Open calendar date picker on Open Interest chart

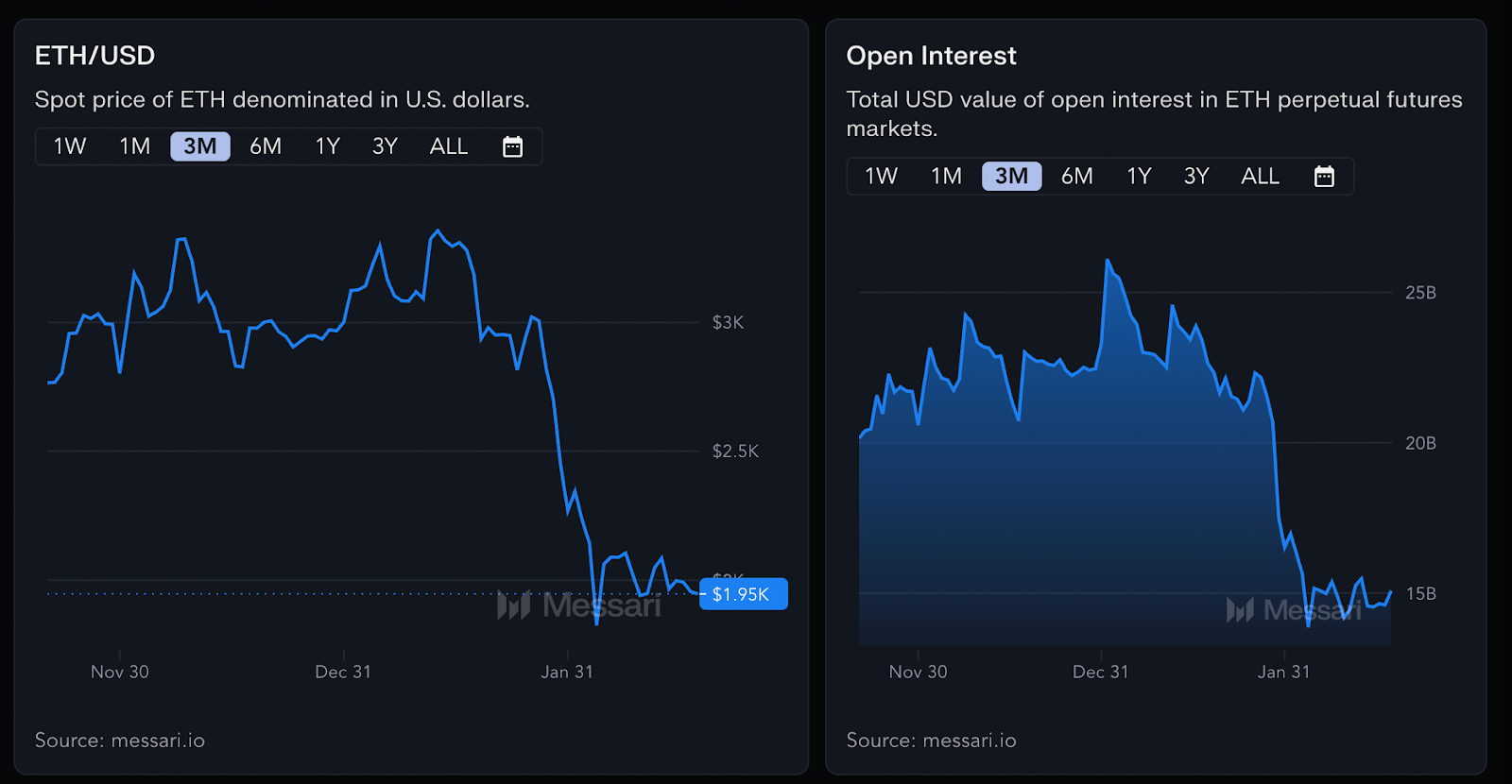(x=1324, y=177)
